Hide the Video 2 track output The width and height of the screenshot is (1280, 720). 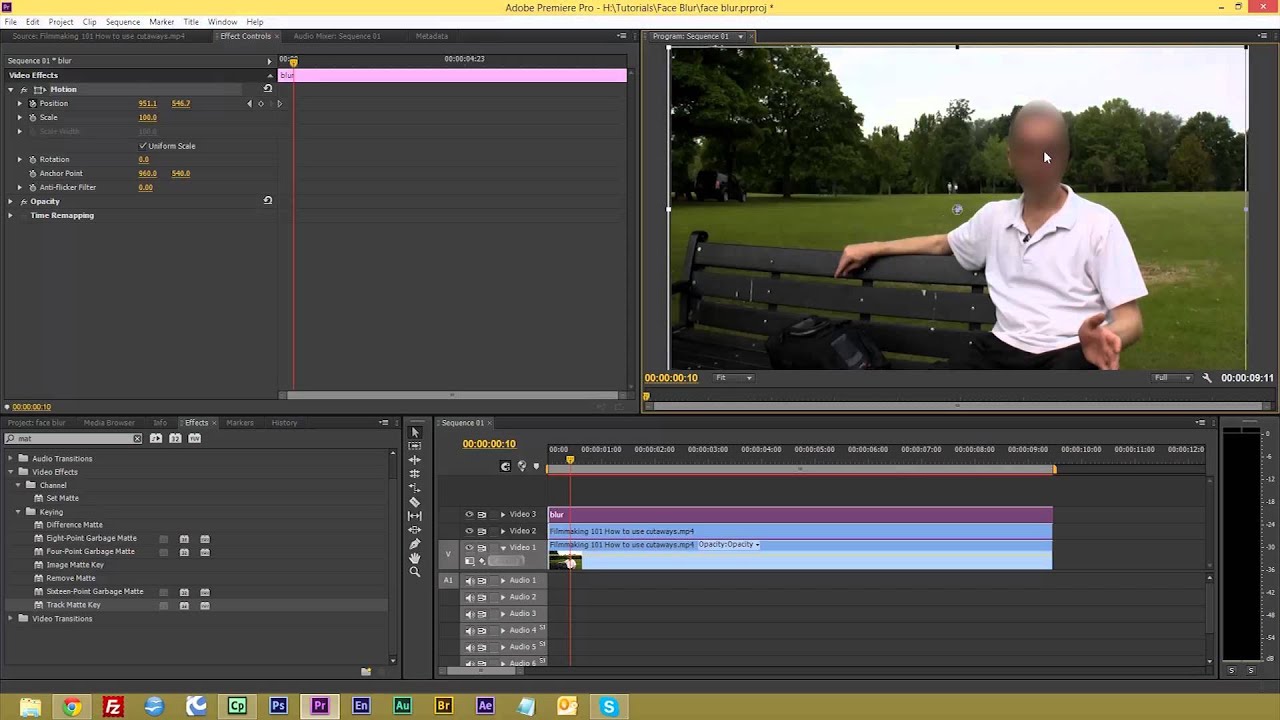tap(469, 531)
